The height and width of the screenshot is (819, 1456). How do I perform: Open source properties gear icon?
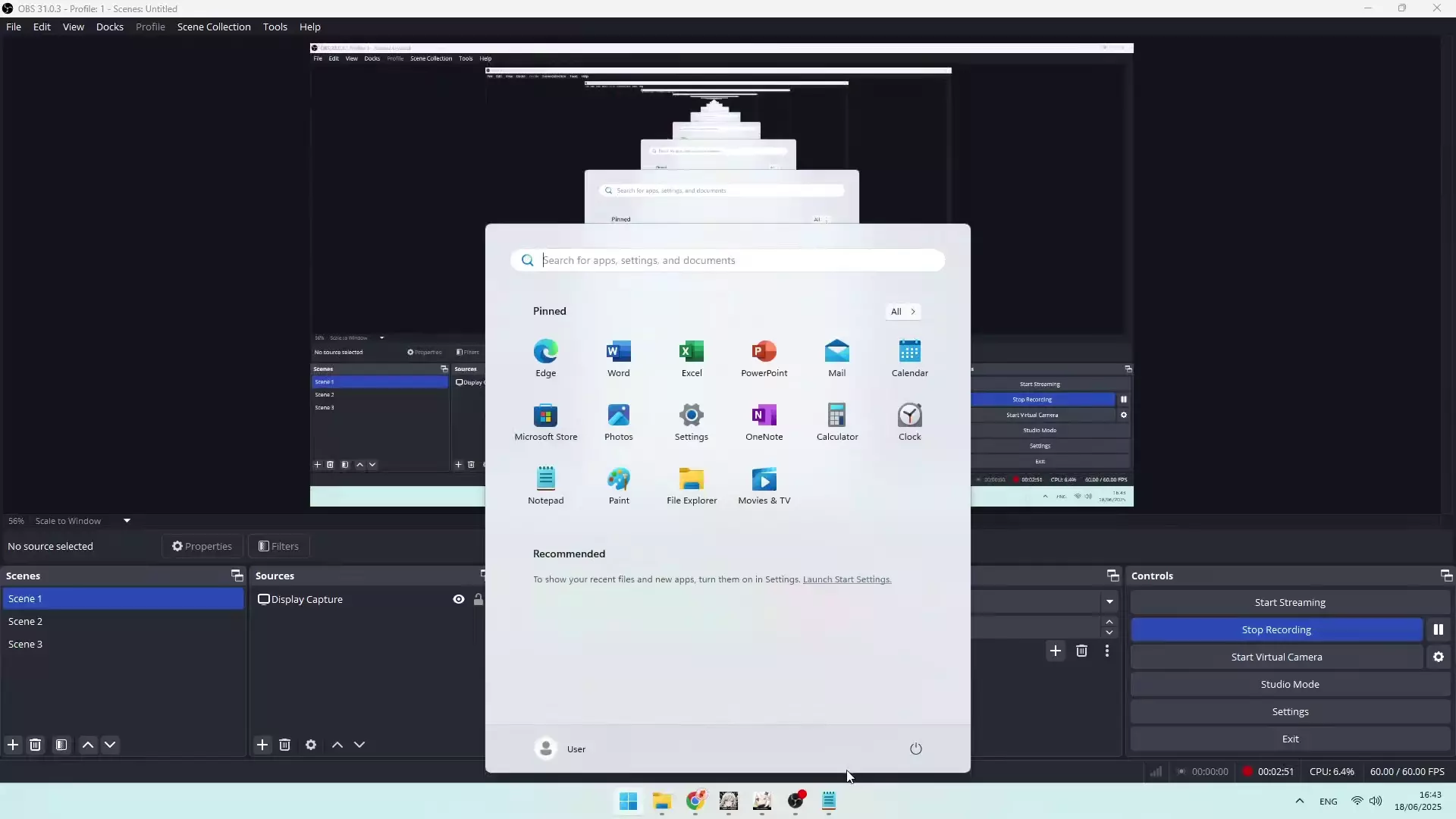[311, 745]
